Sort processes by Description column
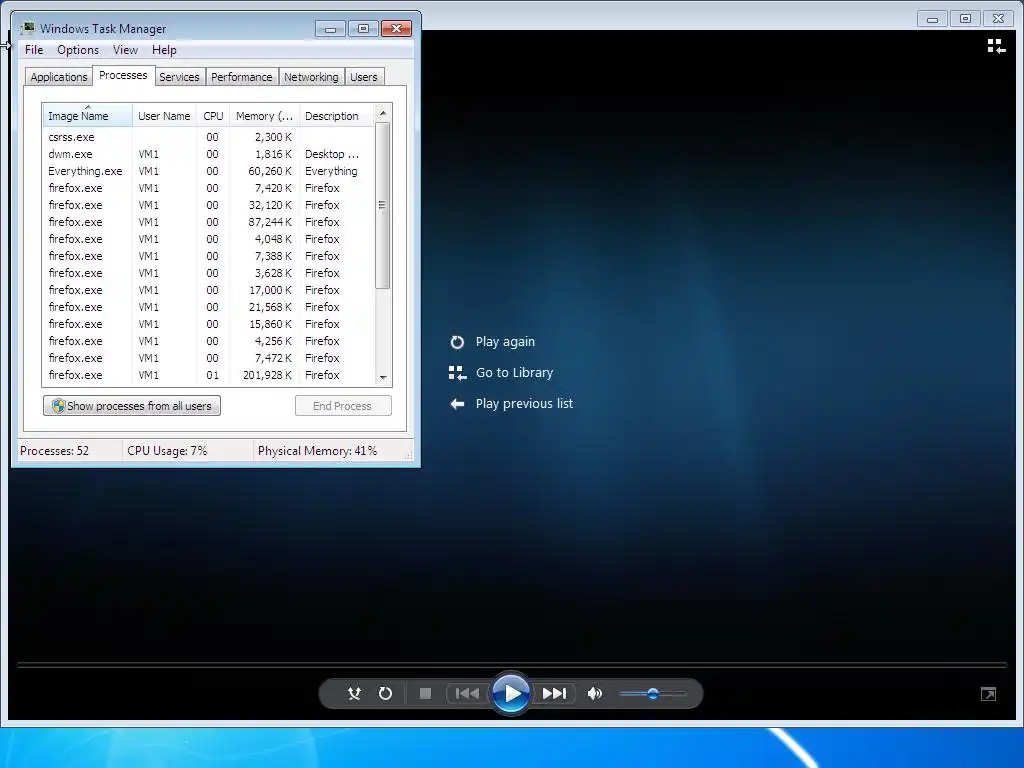The width and height of the screenshot is (1024, 768). [337, 116]
